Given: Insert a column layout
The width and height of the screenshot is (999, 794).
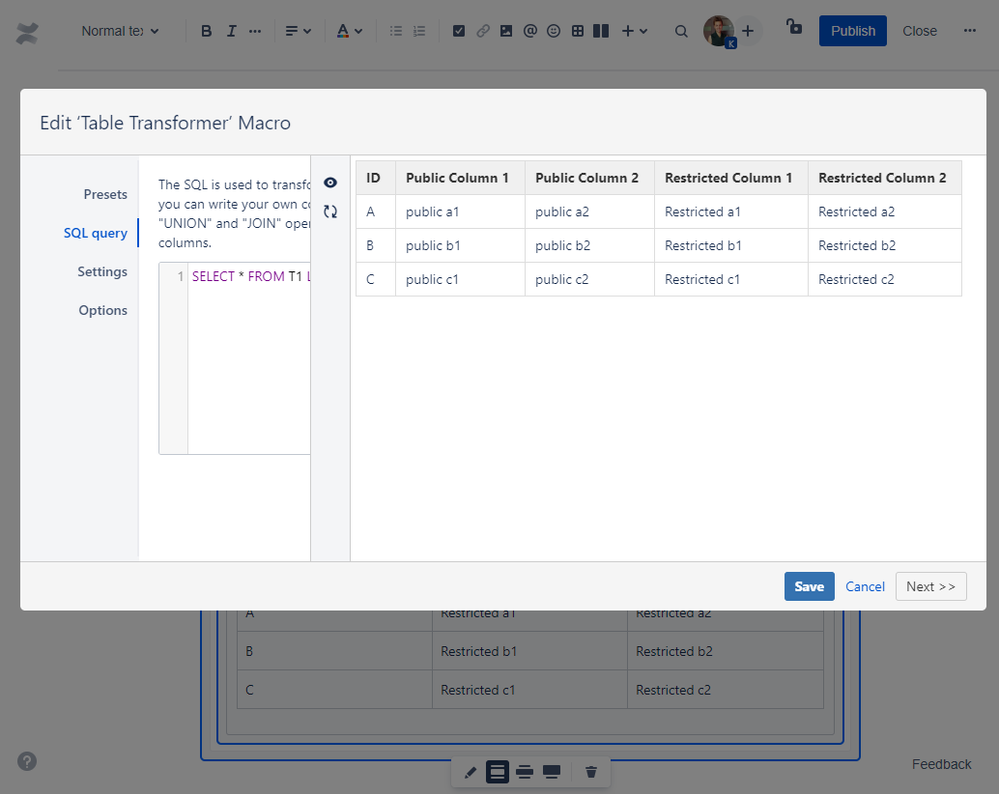Looking at the screenshot, I should pyautogui.click(x=601, y=31).
